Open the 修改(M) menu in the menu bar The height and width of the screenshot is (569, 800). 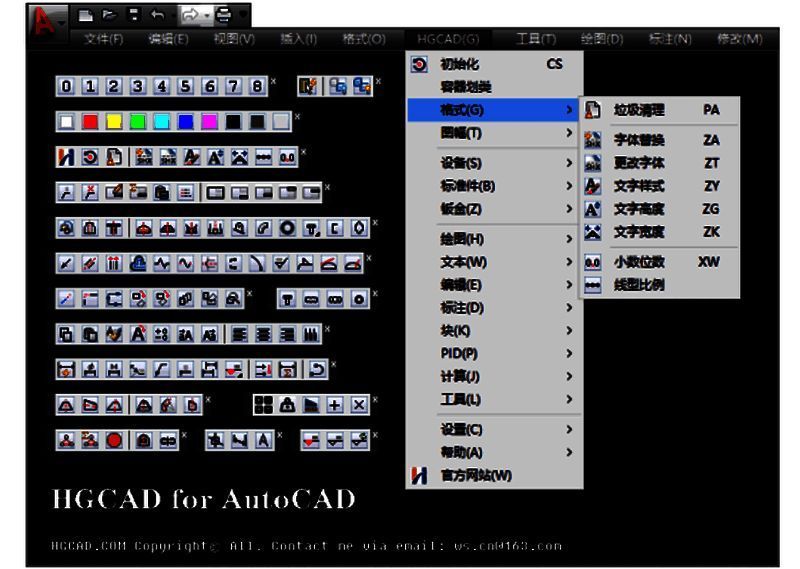(x=739, y=39)
